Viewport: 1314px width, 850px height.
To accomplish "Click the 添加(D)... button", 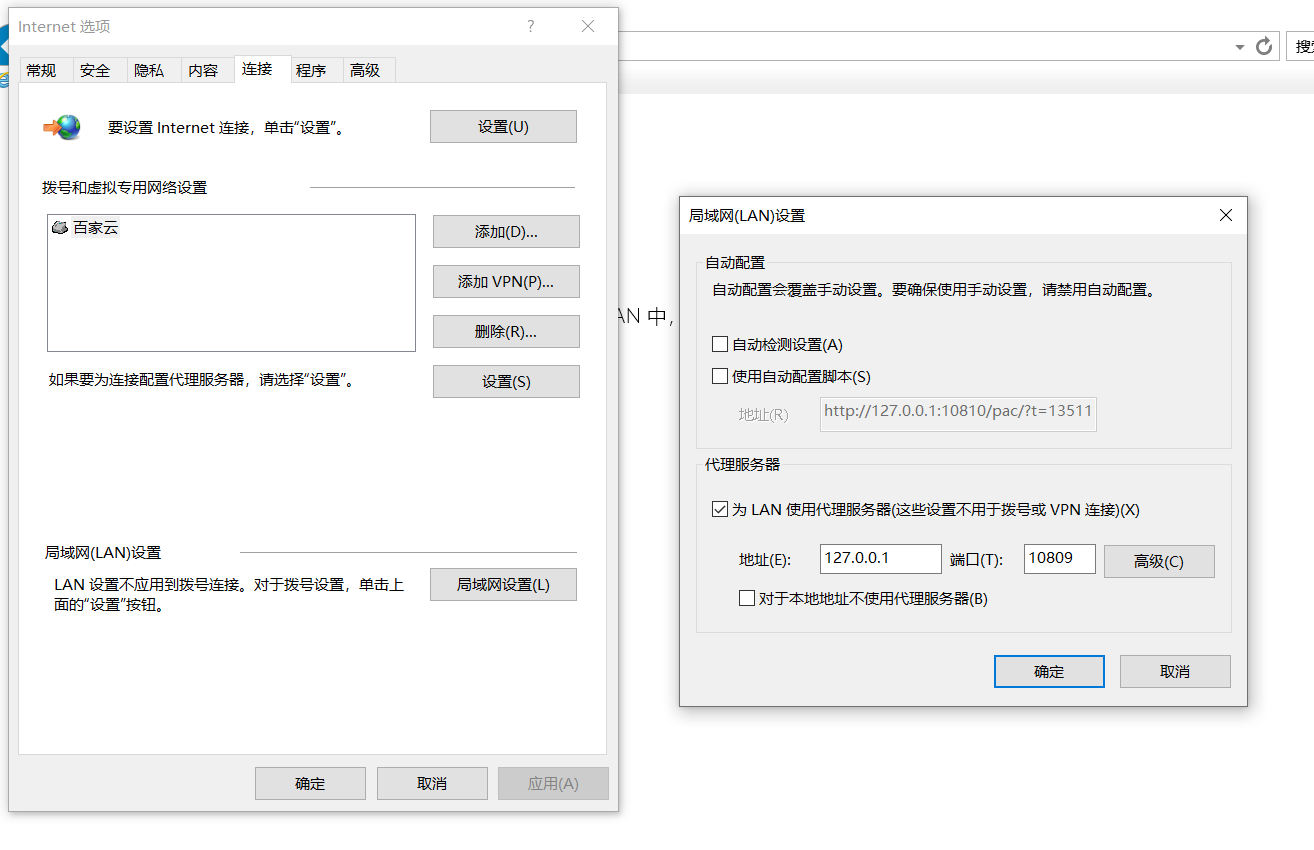I will point(506,232).
